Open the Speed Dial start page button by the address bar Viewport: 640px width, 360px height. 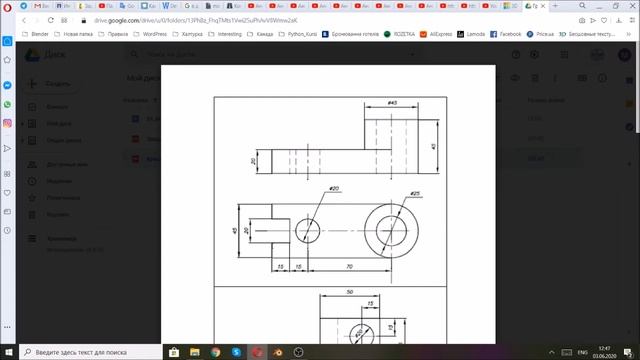pyautogui.click(x=64, y=20)
